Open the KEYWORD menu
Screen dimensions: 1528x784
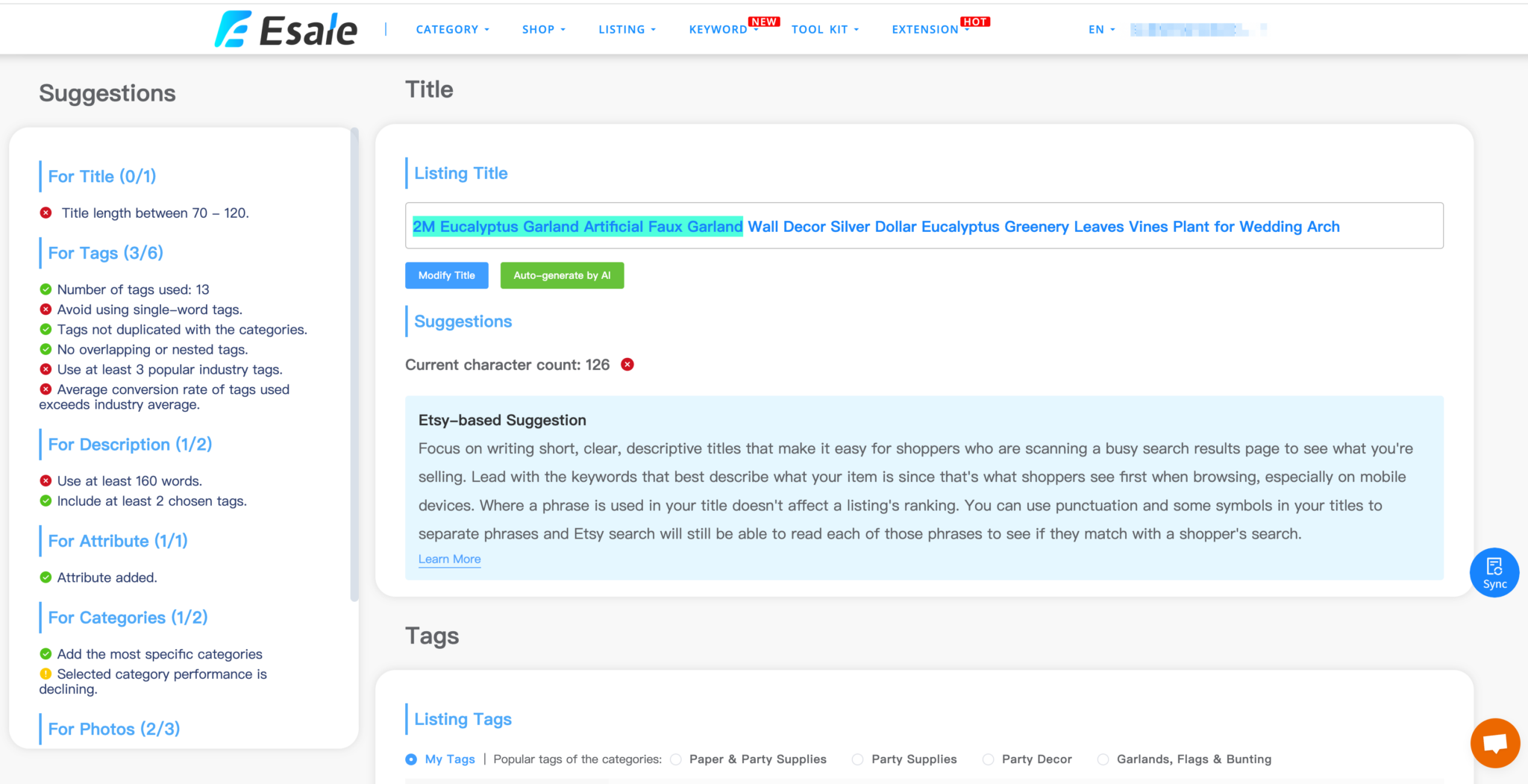(x=718, y=29)
